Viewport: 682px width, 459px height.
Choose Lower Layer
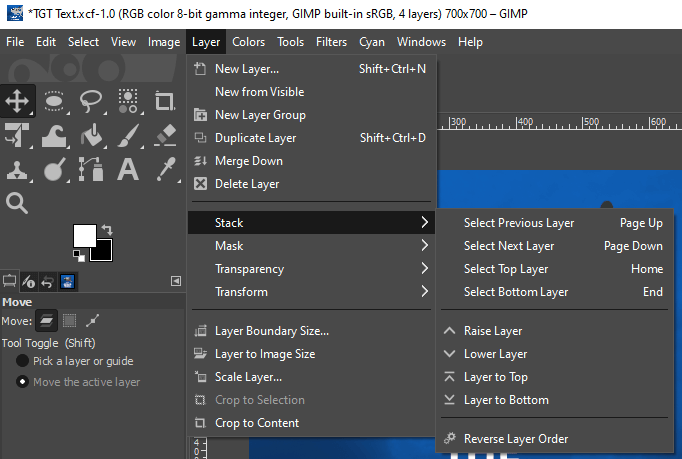pos(555,354)
